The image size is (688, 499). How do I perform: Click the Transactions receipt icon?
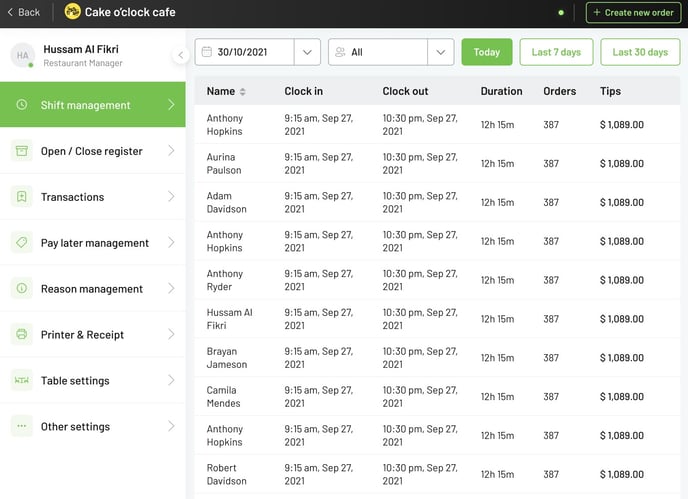pos(22,197)
